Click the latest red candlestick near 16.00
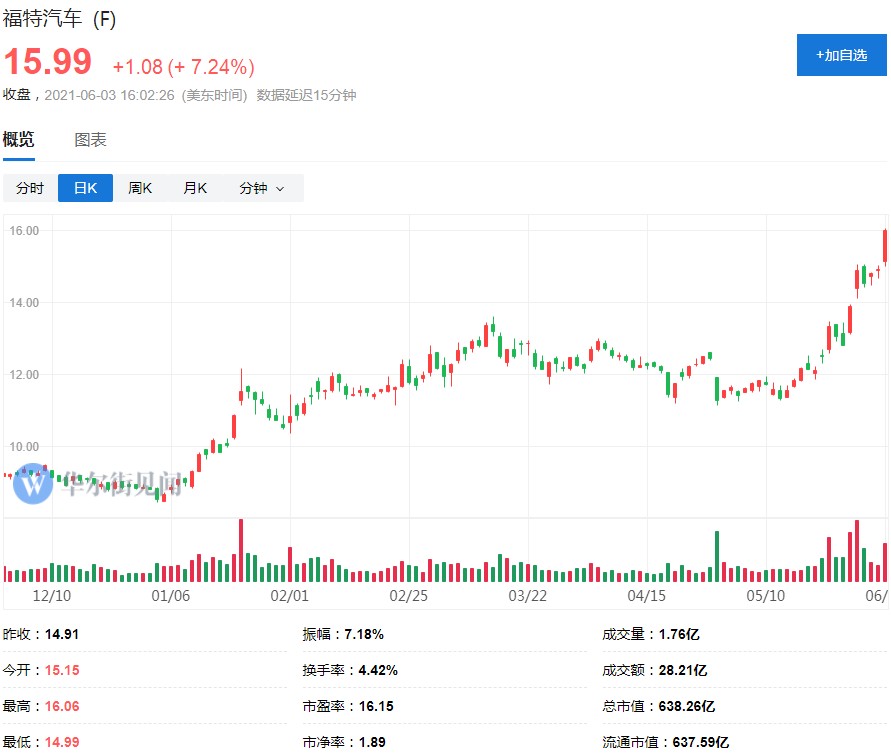The width and height of the screenshot is (891, 753). [x=885, y=247]
